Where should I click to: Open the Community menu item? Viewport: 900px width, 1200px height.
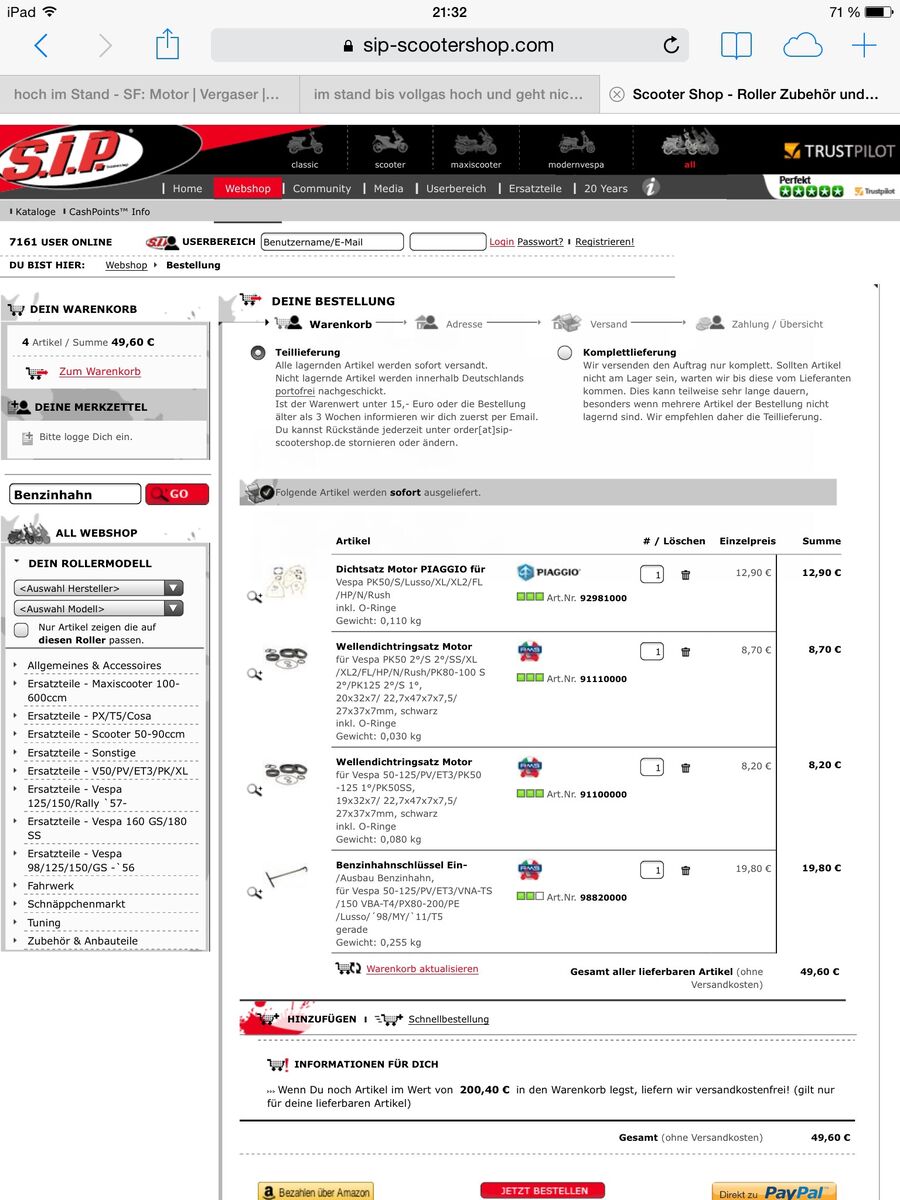[x=321, y=188]
